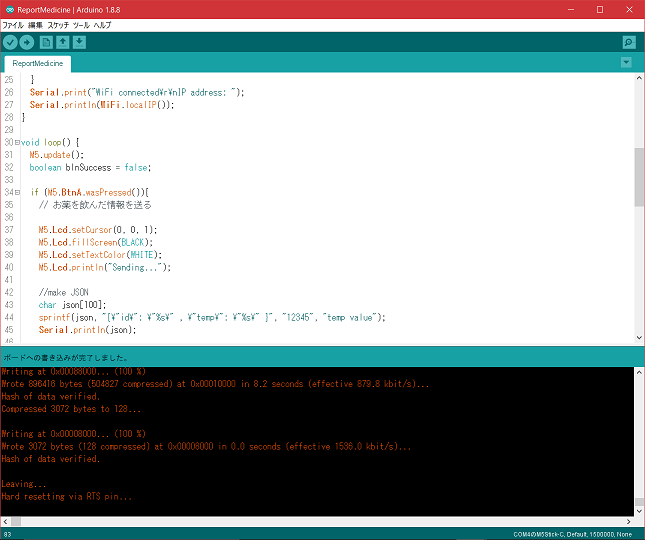Click the Verify sketch checkmark icon

click(x=10, y=42)
